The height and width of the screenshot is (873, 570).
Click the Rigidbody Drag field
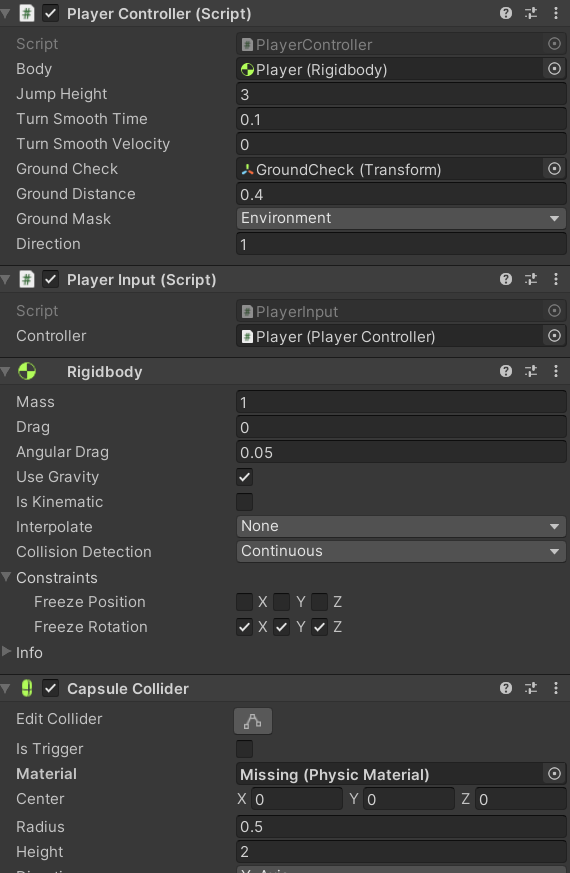(x=401, y=427)
